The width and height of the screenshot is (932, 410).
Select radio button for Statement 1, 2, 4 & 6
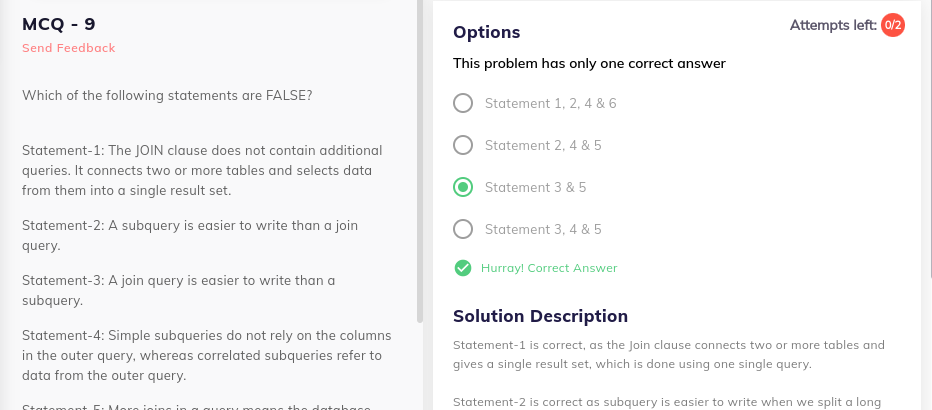(x=462, y=103)
